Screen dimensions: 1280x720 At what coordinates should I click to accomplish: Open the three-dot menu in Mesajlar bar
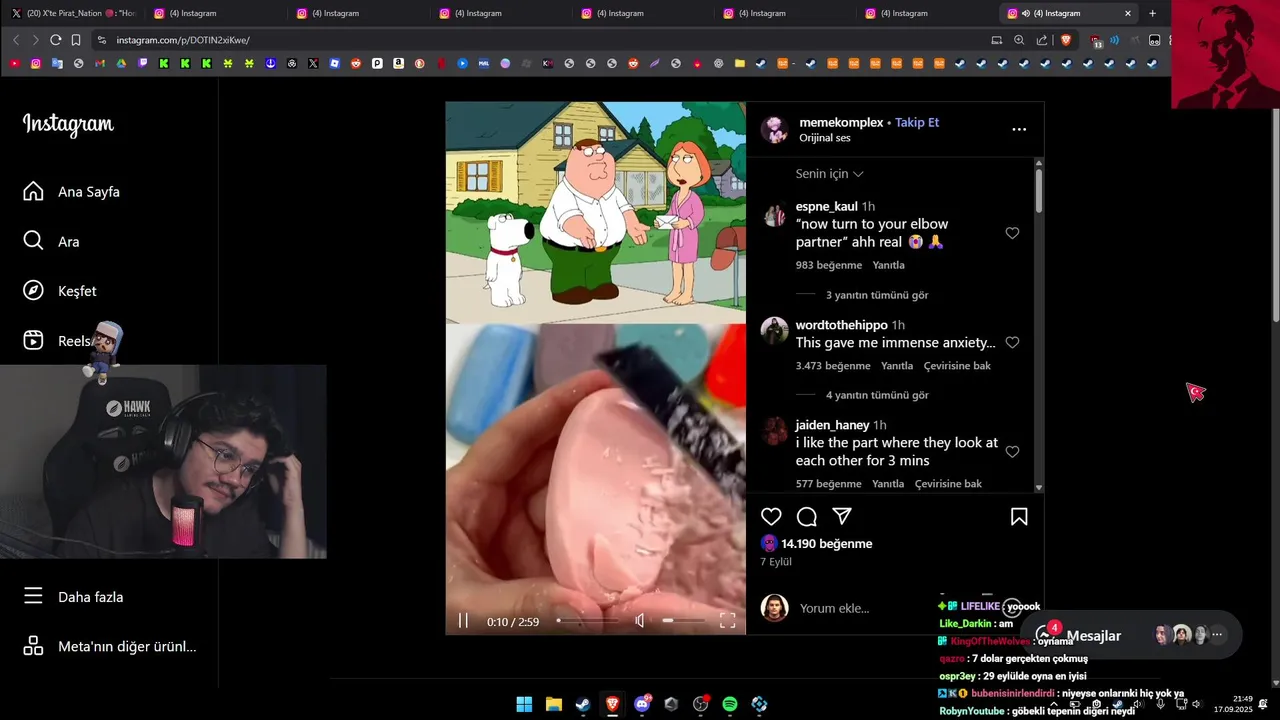click(x=1217, y=635)
